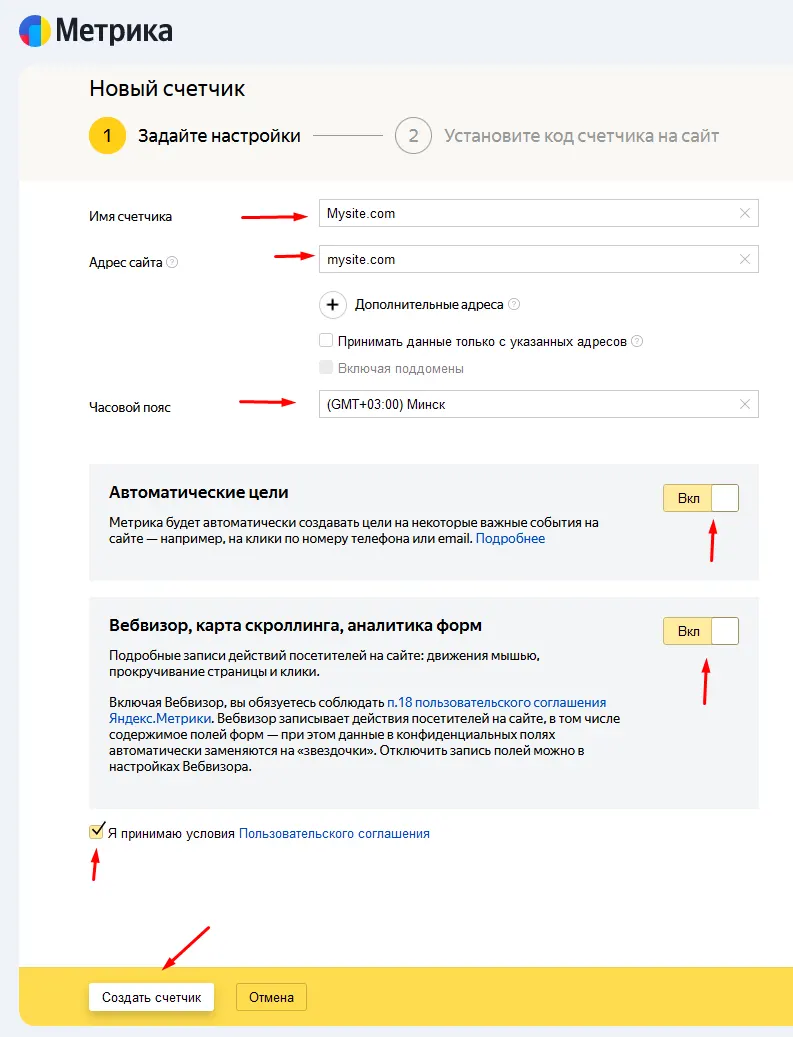Click the Метрика logo icon

[x=34, y=31]
